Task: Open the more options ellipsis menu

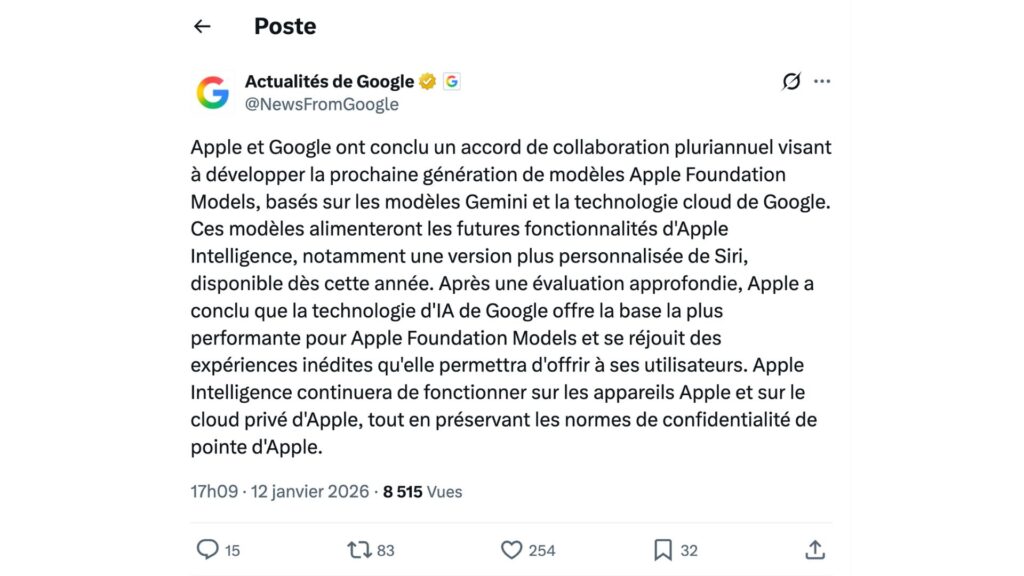Action: (822, 81)
